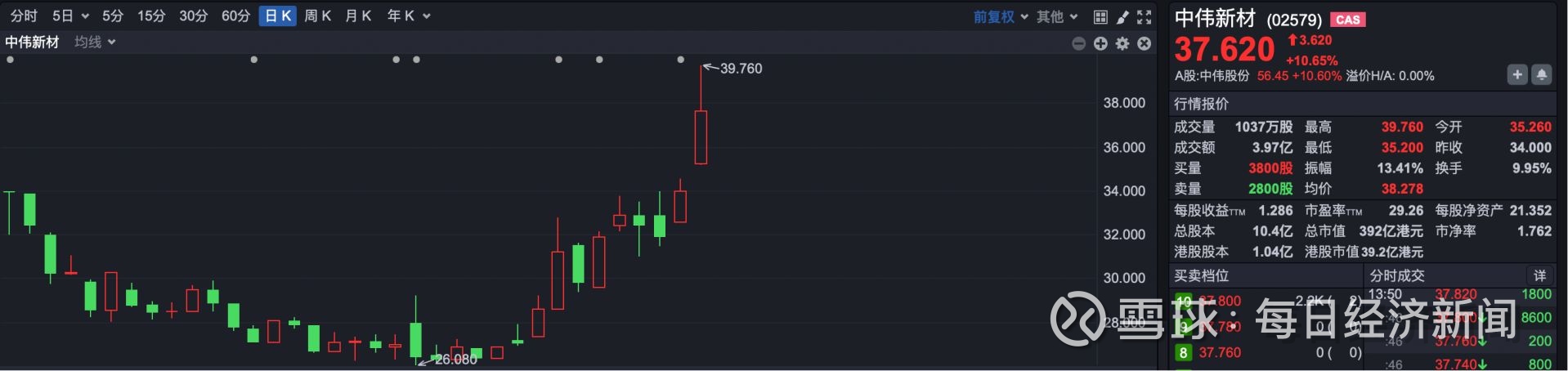
Task: Open the 其他 options dropdown
Action: tap(1057, 16)
